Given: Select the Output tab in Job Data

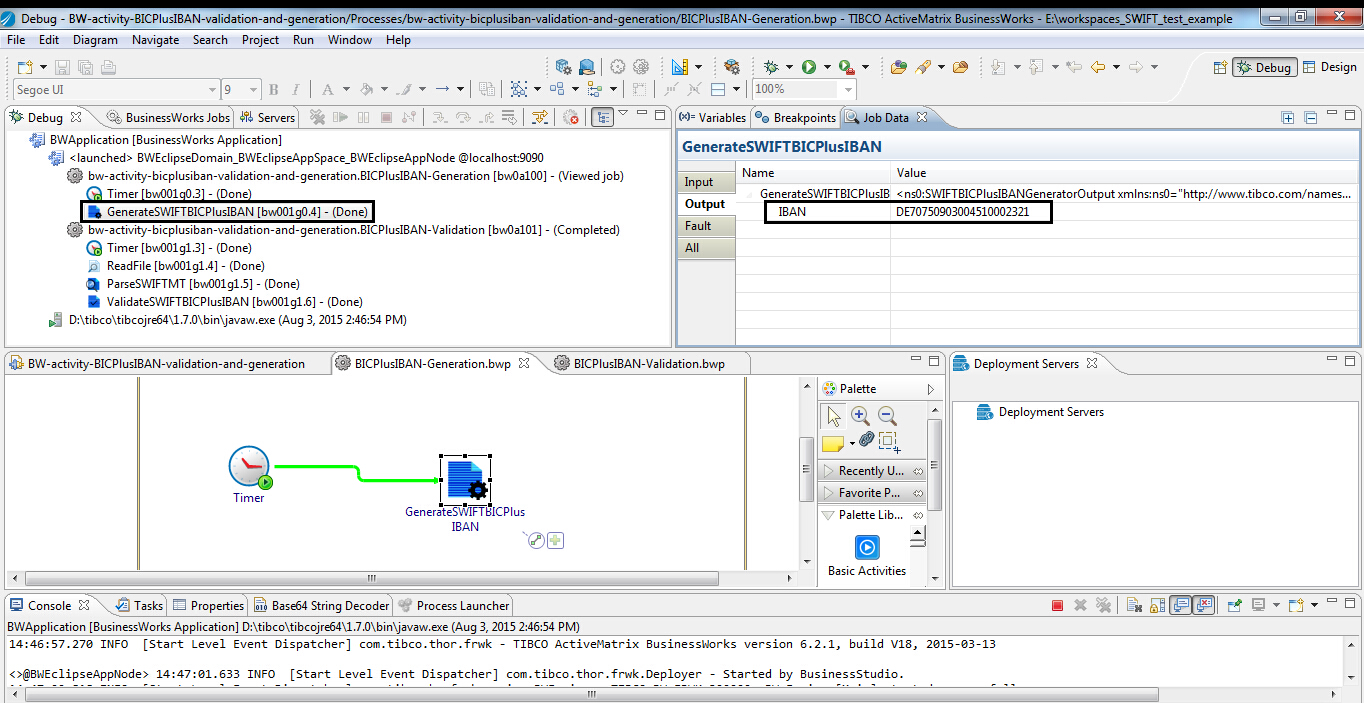Looking at the screenshot, I should tap(706, 204).
